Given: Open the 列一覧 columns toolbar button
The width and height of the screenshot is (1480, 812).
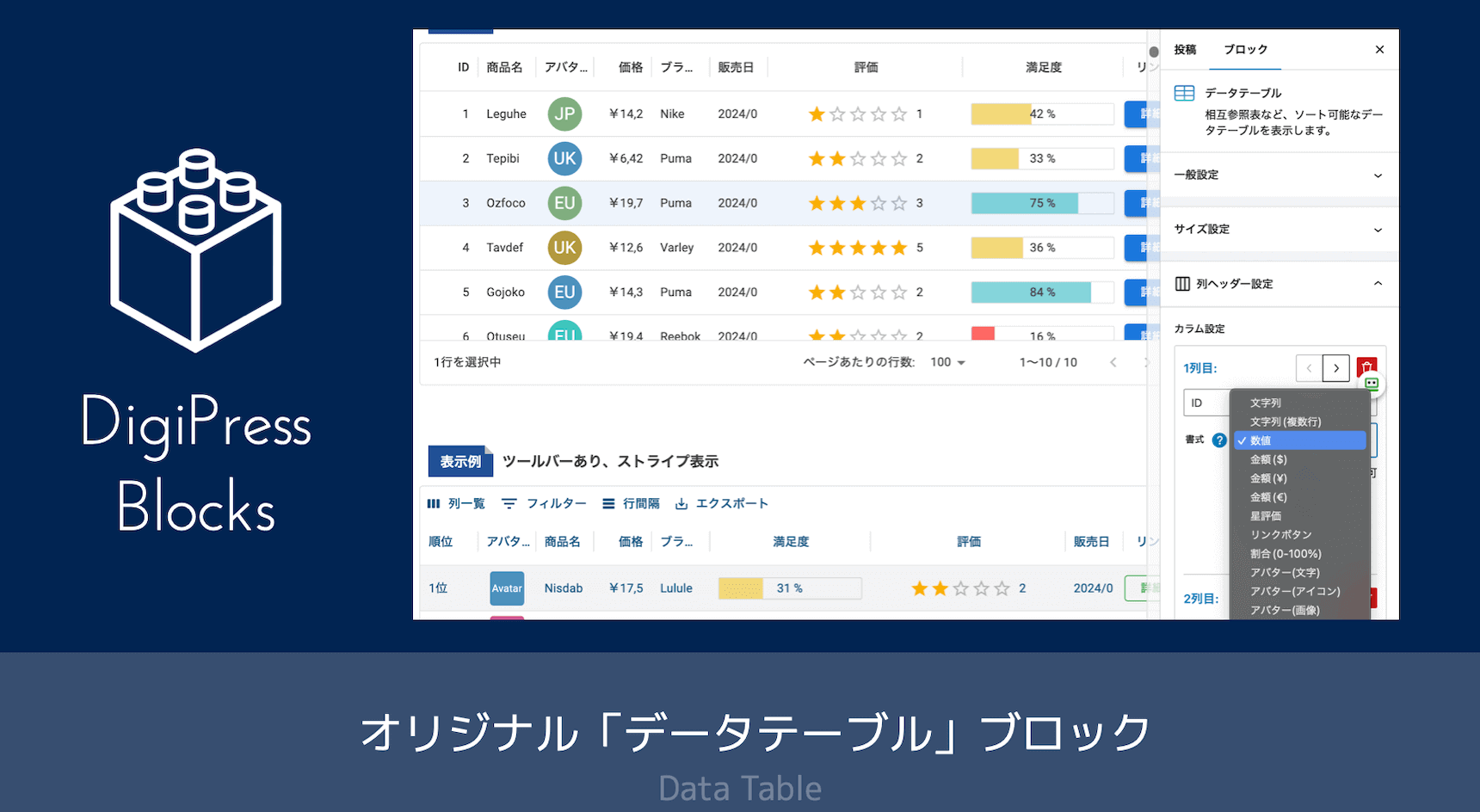Looking at the screenshot, I should click(456, 504).
